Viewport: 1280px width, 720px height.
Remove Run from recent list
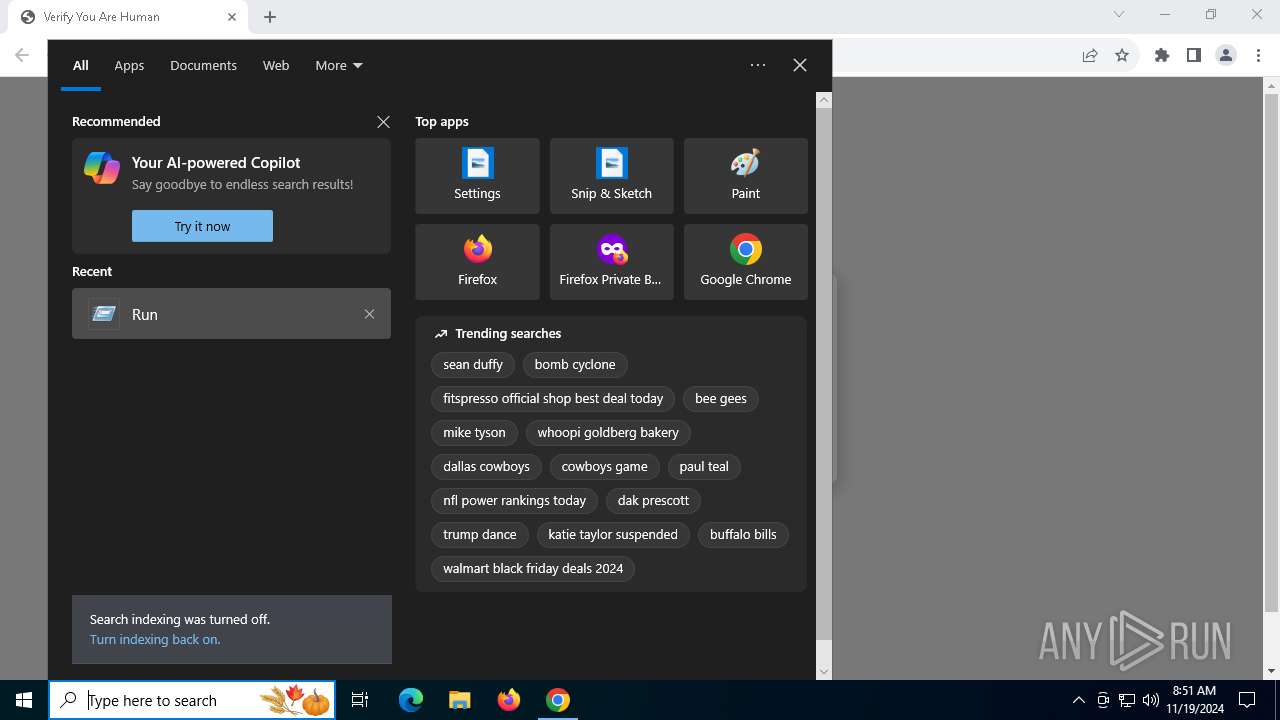pos(369,314)
